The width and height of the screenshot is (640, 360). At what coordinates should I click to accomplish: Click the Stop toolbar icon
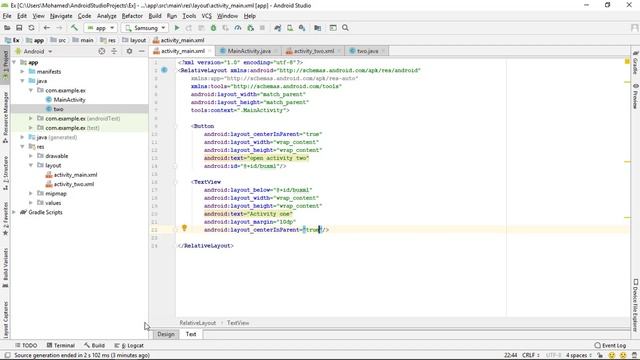tap(262, 28)
